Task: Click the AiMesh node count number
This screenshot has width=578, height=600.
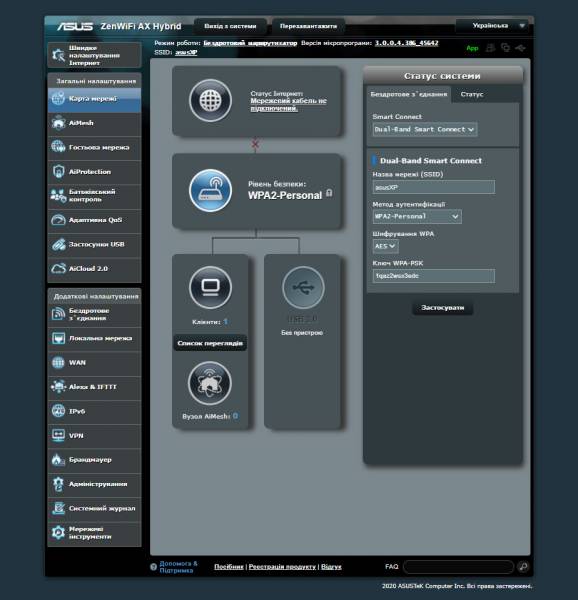Action: pos(235,416)
